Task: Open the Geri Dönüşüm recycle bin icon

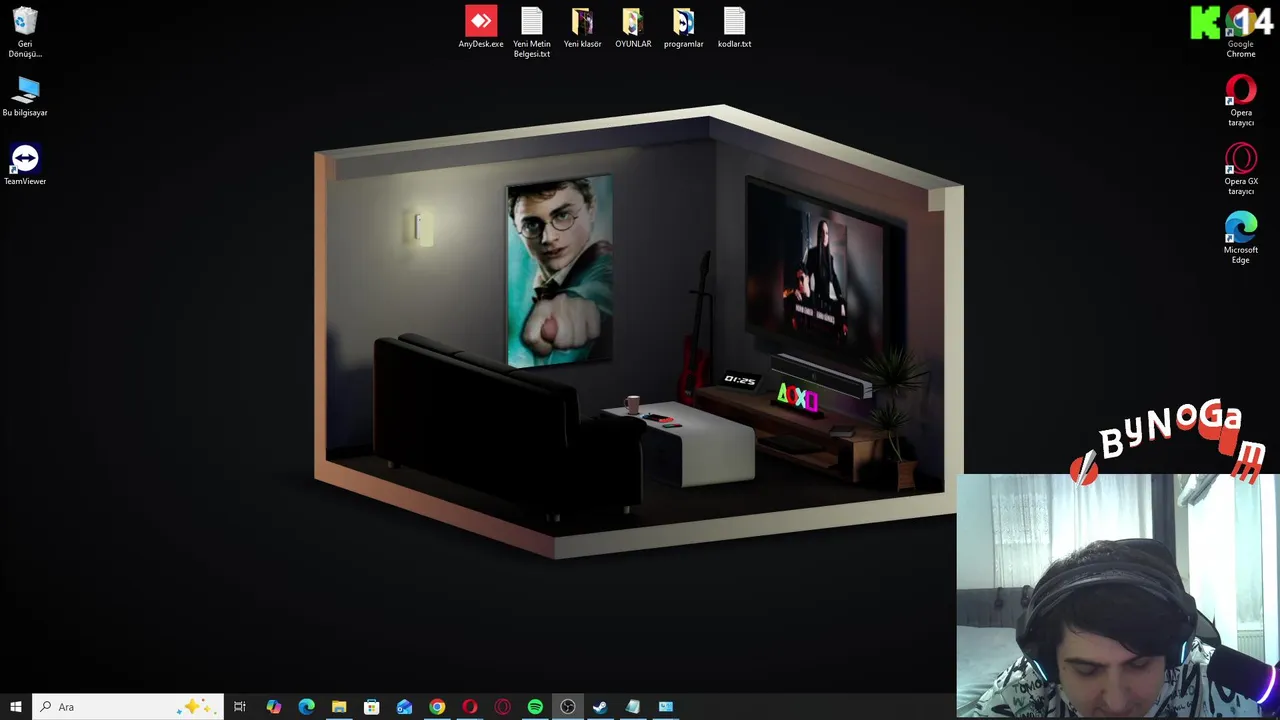Action: [25, 32]
